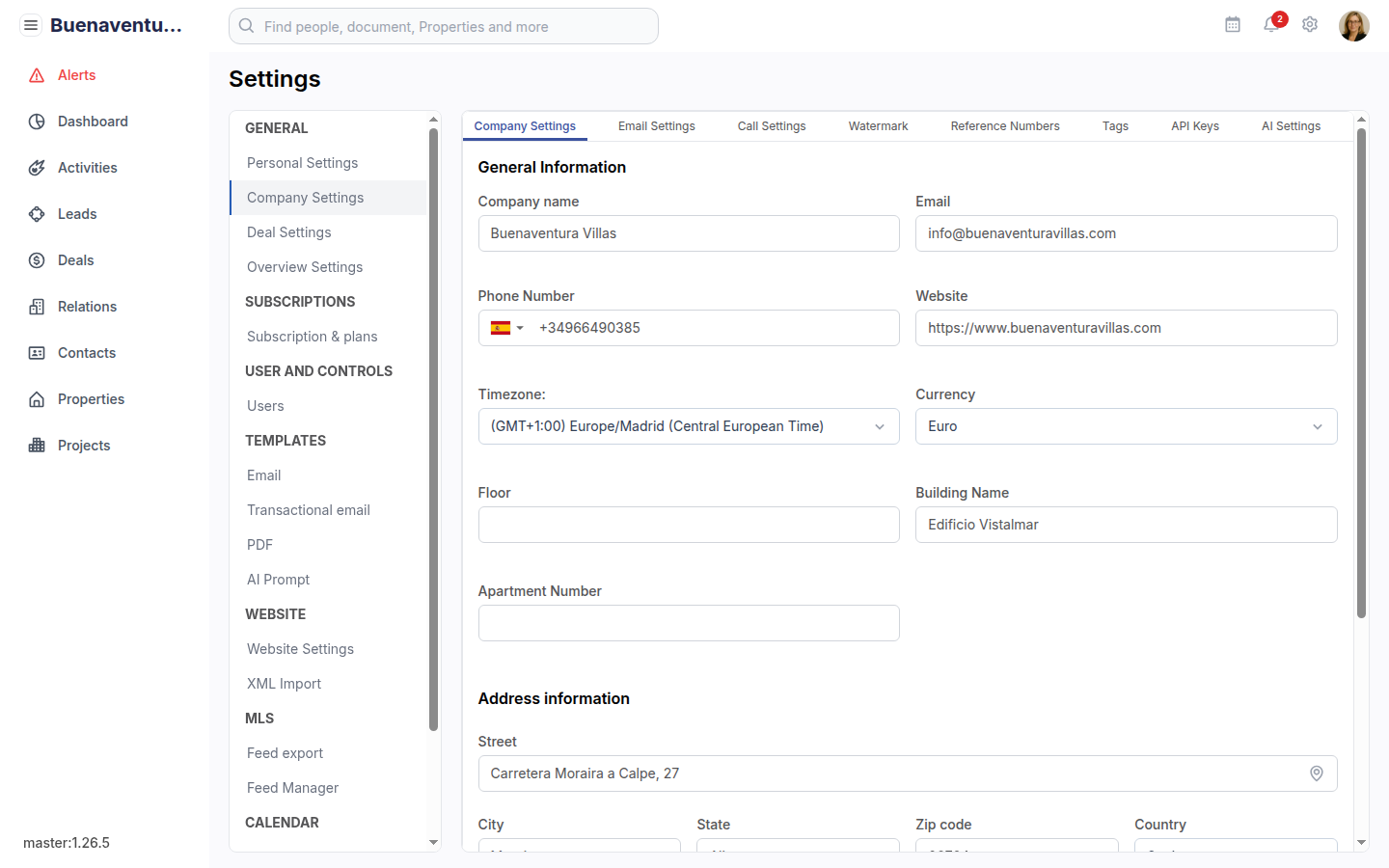Go to Leads in sidebar
Viewport: 1389px width, 868px height.
77,214
